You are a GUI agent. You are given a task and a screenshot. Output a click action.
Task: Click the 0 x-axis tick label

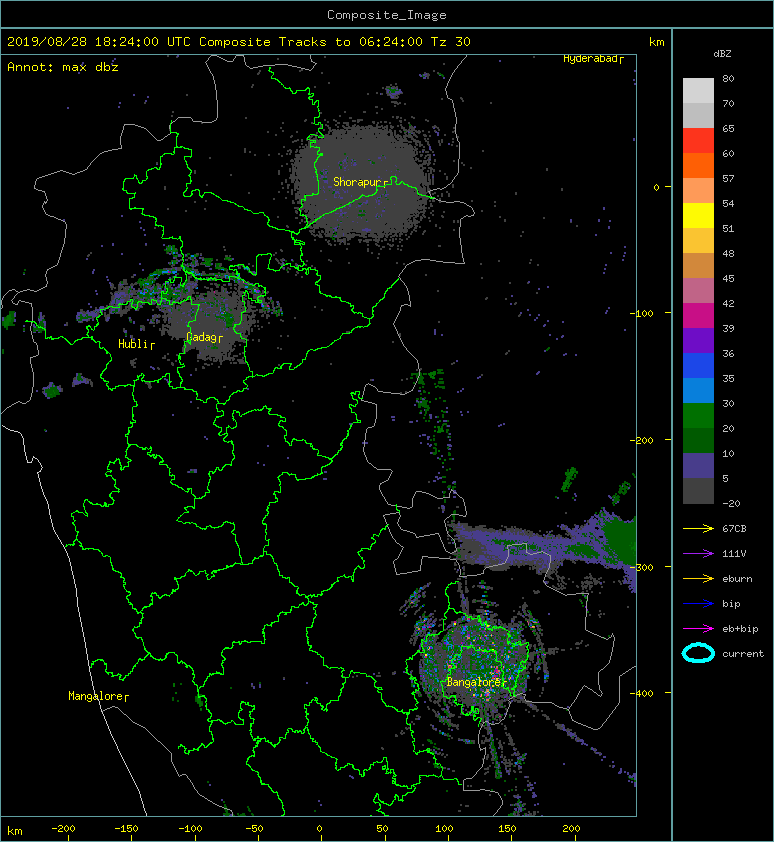click(x=319, y=829)
